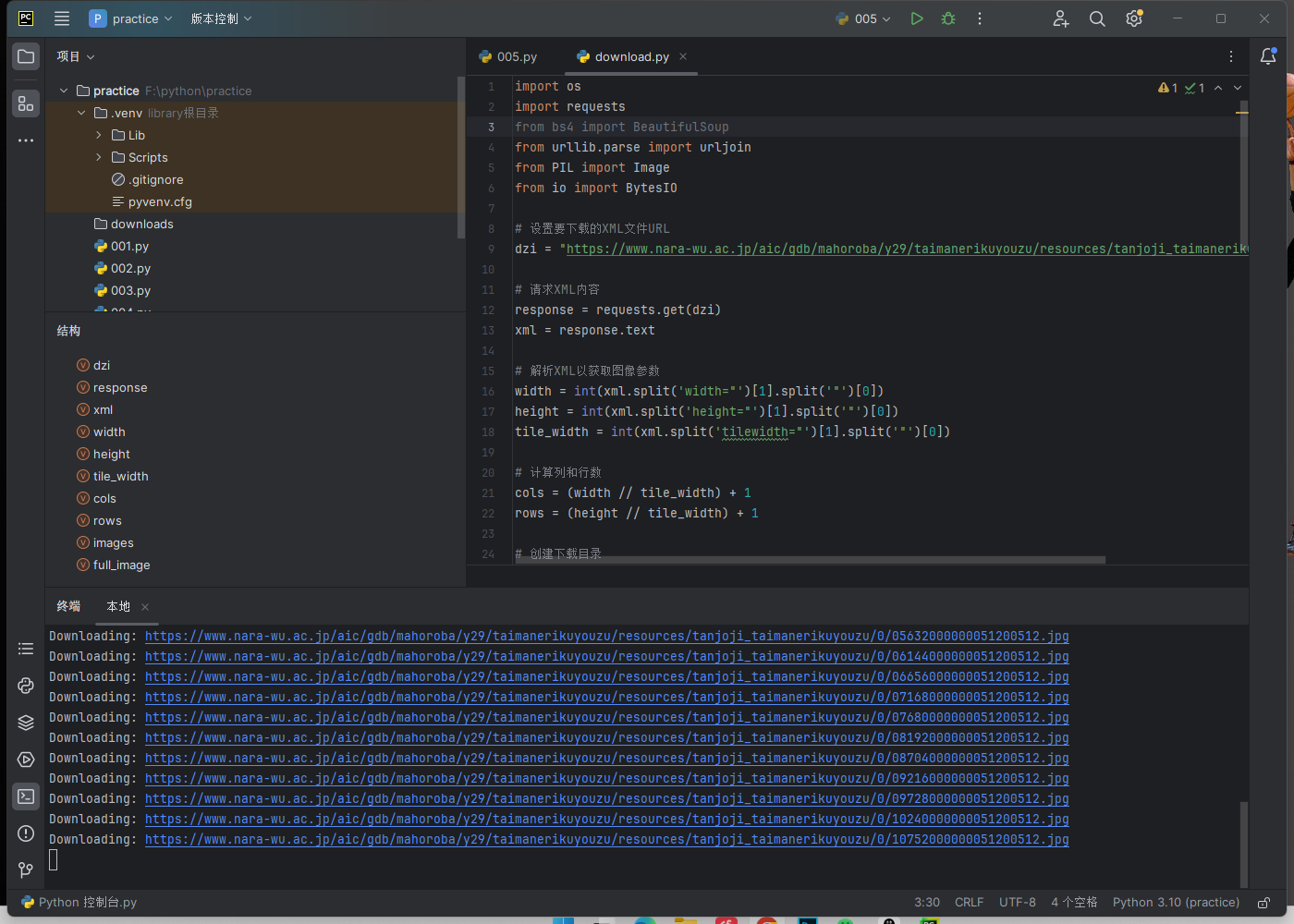Open the main hamburger menu

pos(62,18)
